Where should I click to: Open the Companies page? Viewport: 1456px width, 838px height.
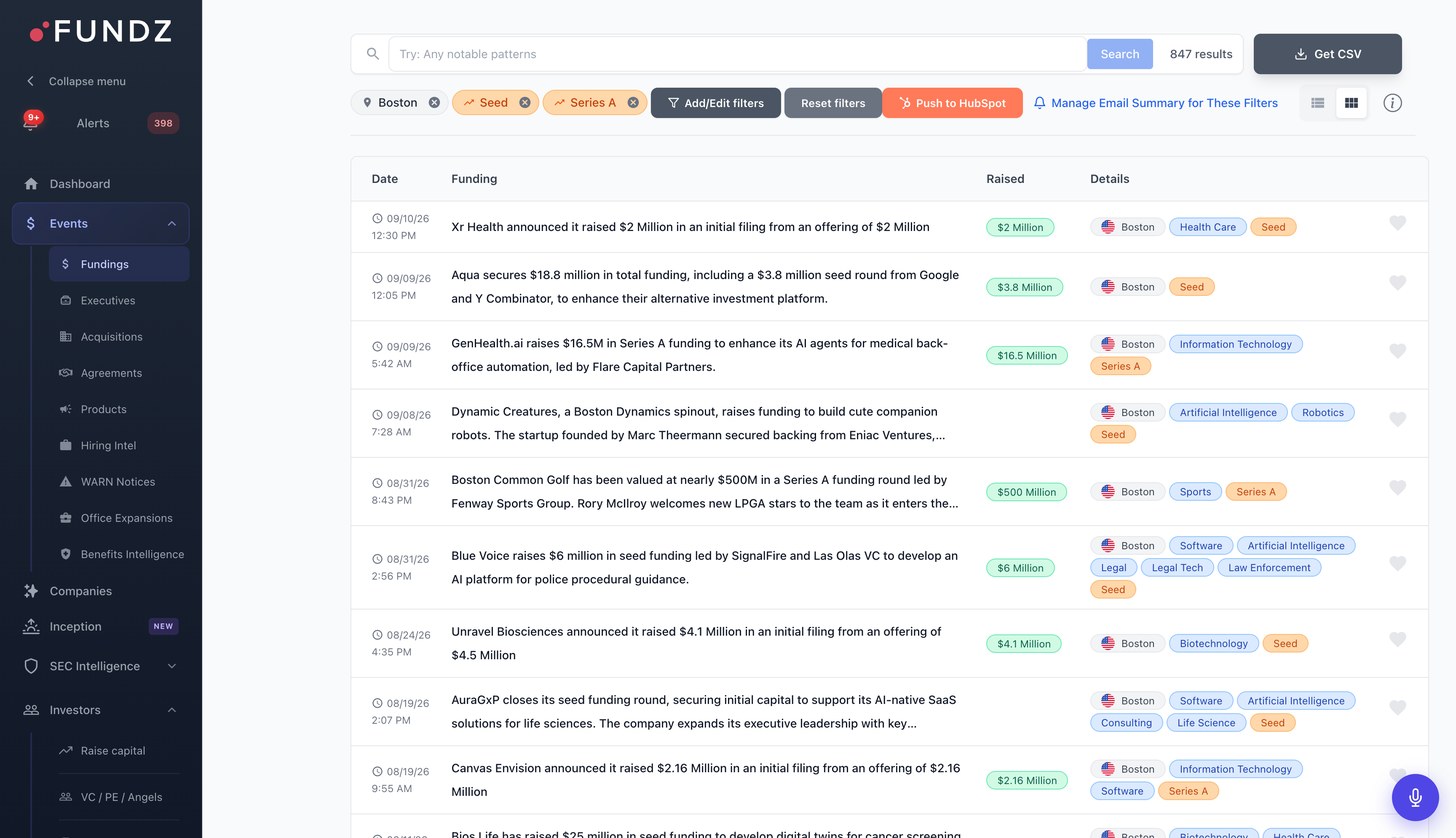point(80,591)
